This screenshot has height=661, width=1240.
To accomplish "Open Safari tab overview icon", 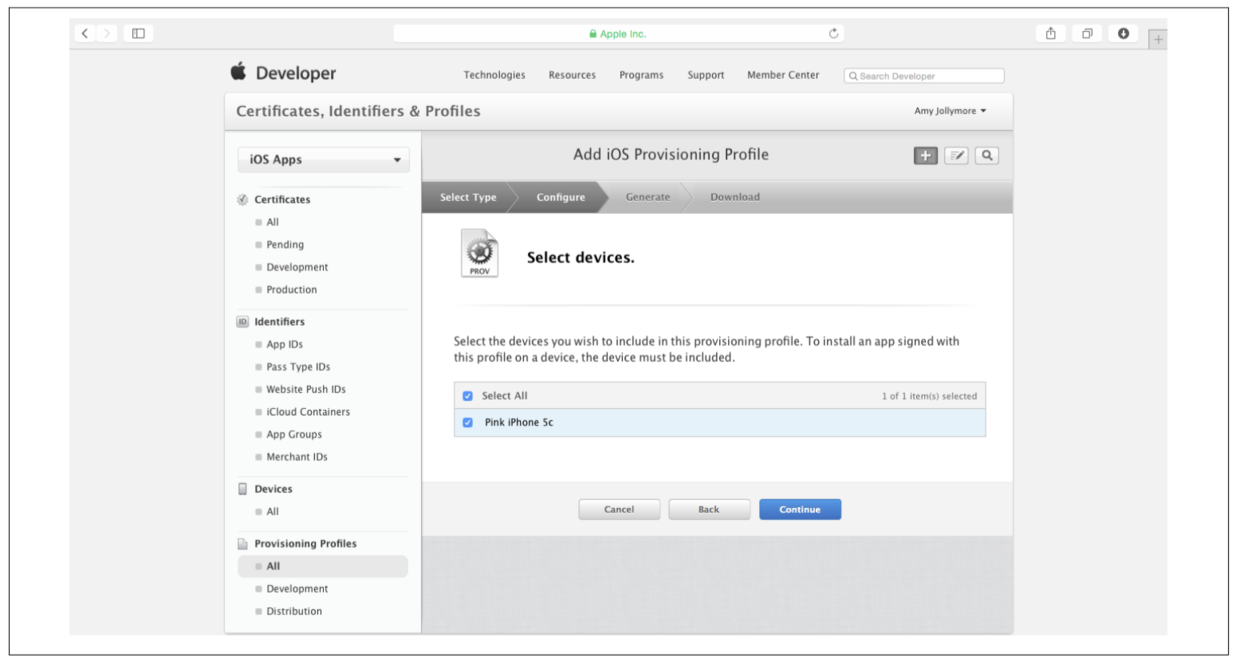I will [x=1087, y=33].
